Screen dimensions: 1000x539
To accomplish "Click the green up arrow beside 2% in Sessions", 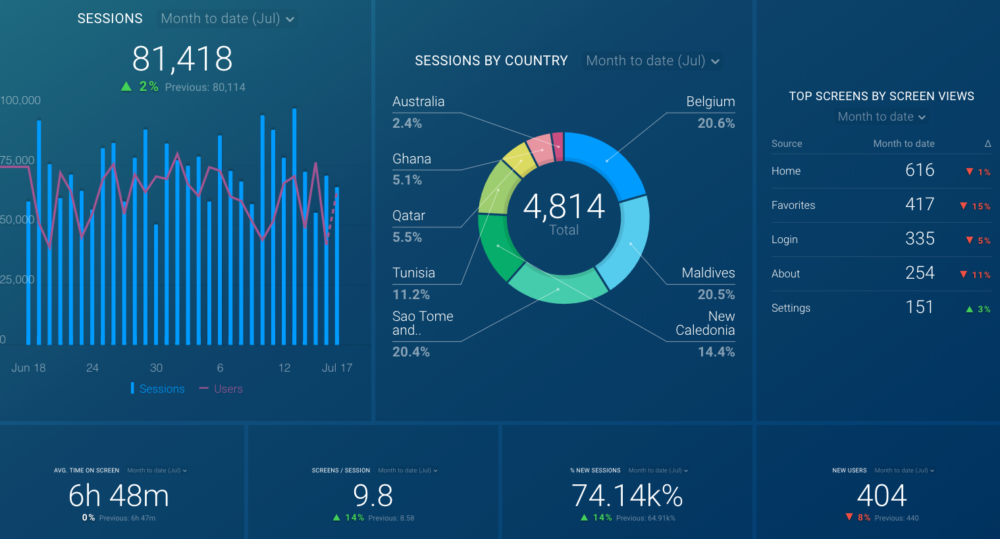I will coord(126,87).
